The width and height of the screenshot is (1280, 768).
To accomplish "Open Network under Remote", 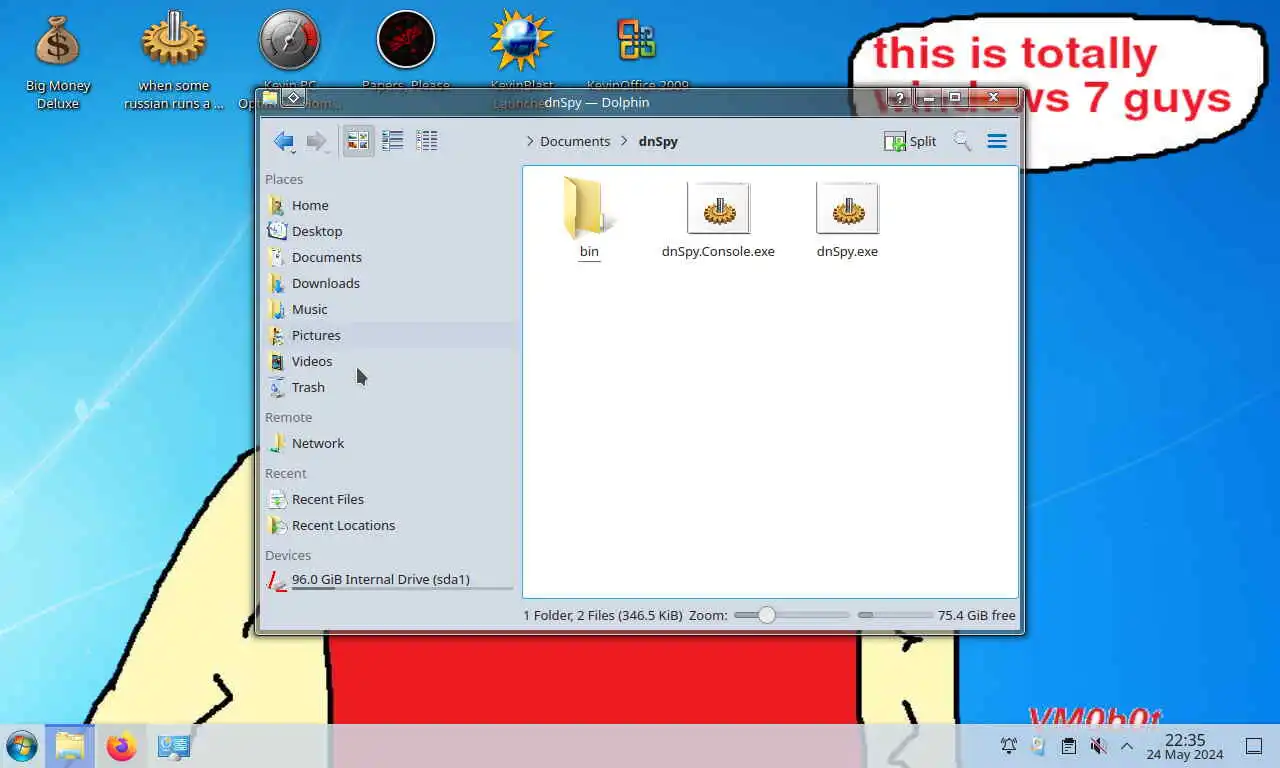I will [x=388, y=443].
